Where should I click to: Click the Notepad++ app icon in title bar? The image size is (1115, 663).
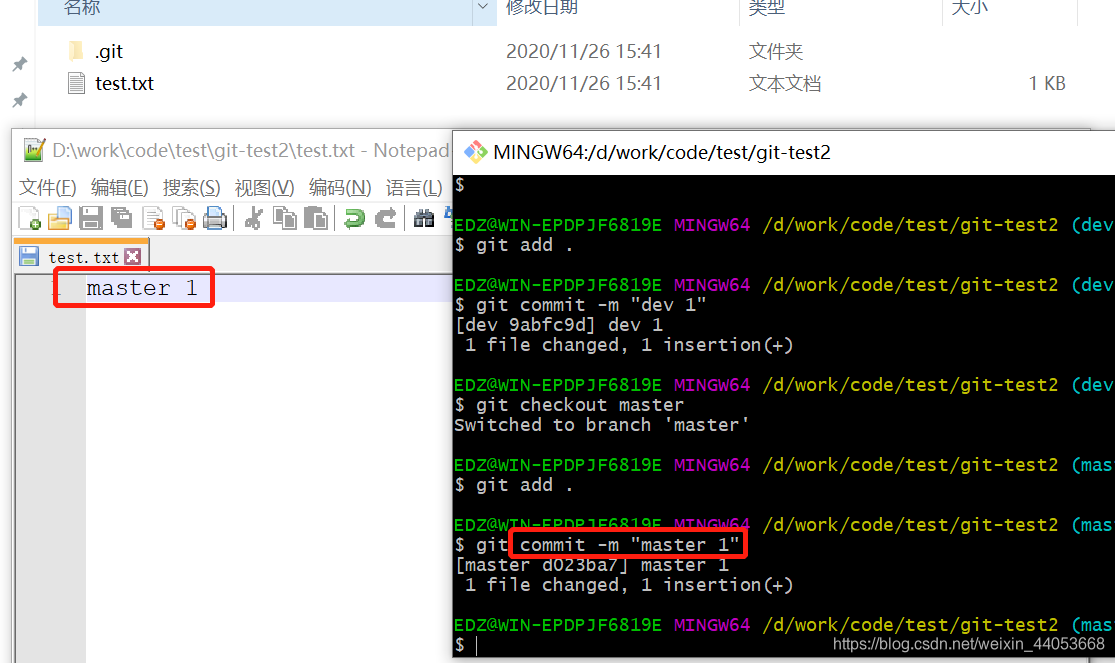[x=34, y=151]
